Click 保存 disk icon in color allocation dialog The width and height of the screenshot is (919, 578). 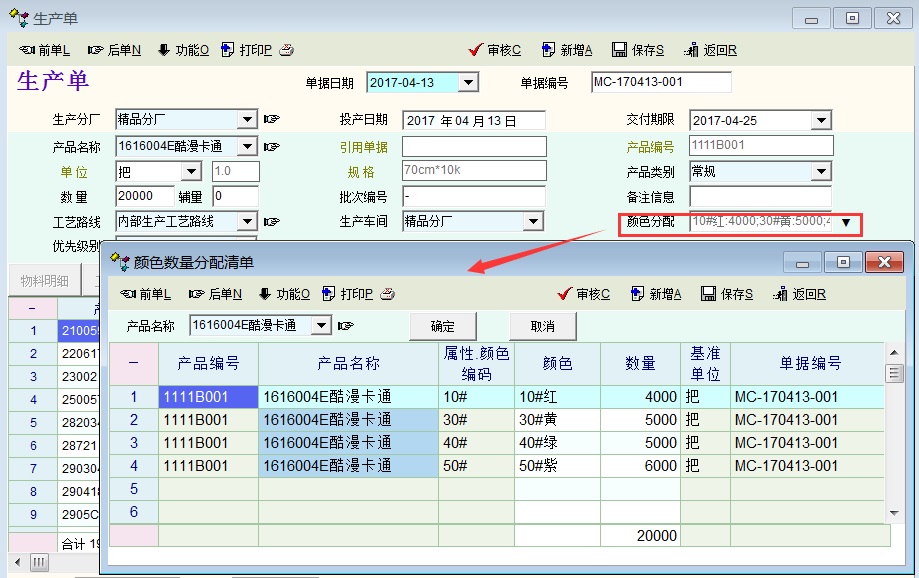pos(708,294)
